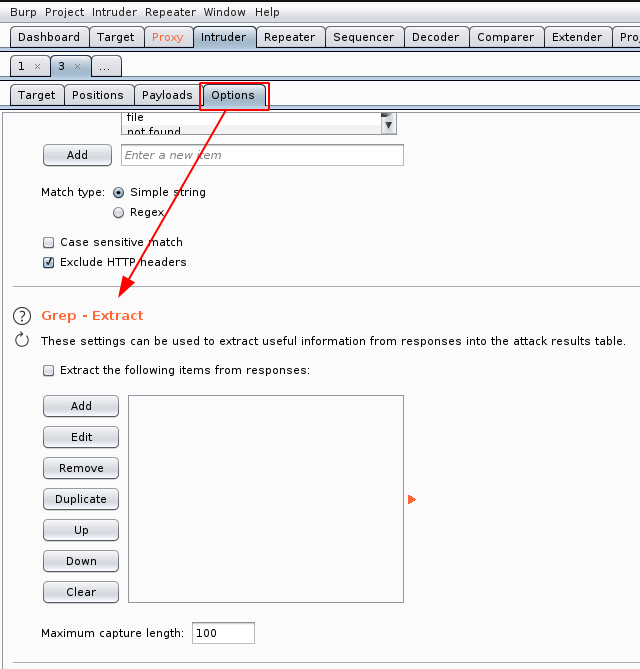Enable Case sensitive match checkbox
This screenshot has width=640, height=669.
pos(49,243)
